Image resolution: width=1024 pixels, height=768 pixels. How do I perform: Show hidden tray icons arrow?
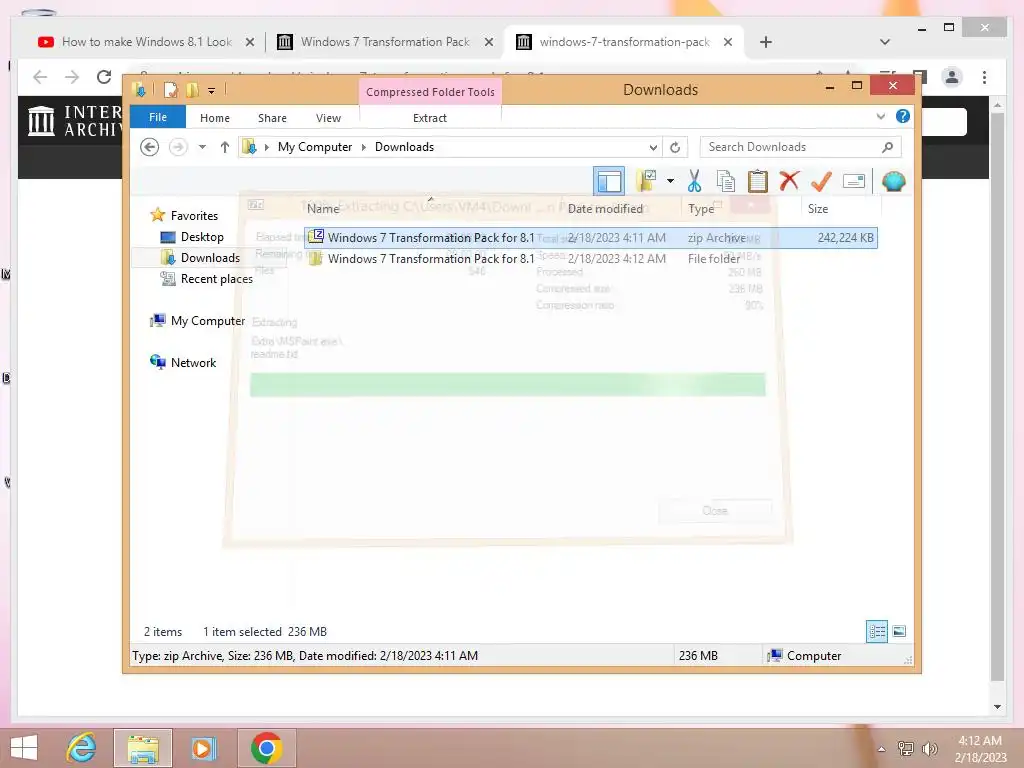[x=881, y=749]
